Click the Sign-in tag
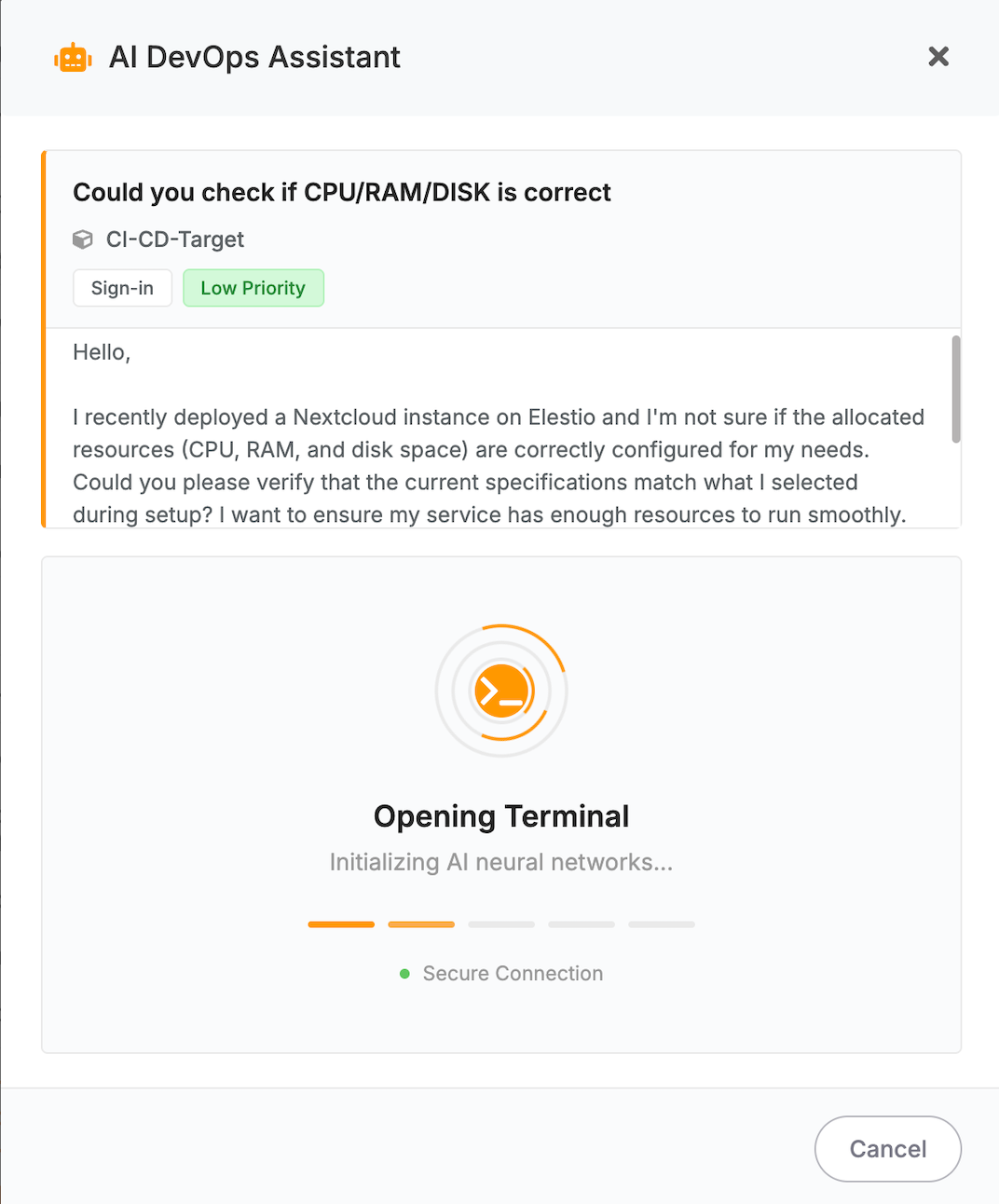Viewport: 999px width, 1204px height. point(122,288)
